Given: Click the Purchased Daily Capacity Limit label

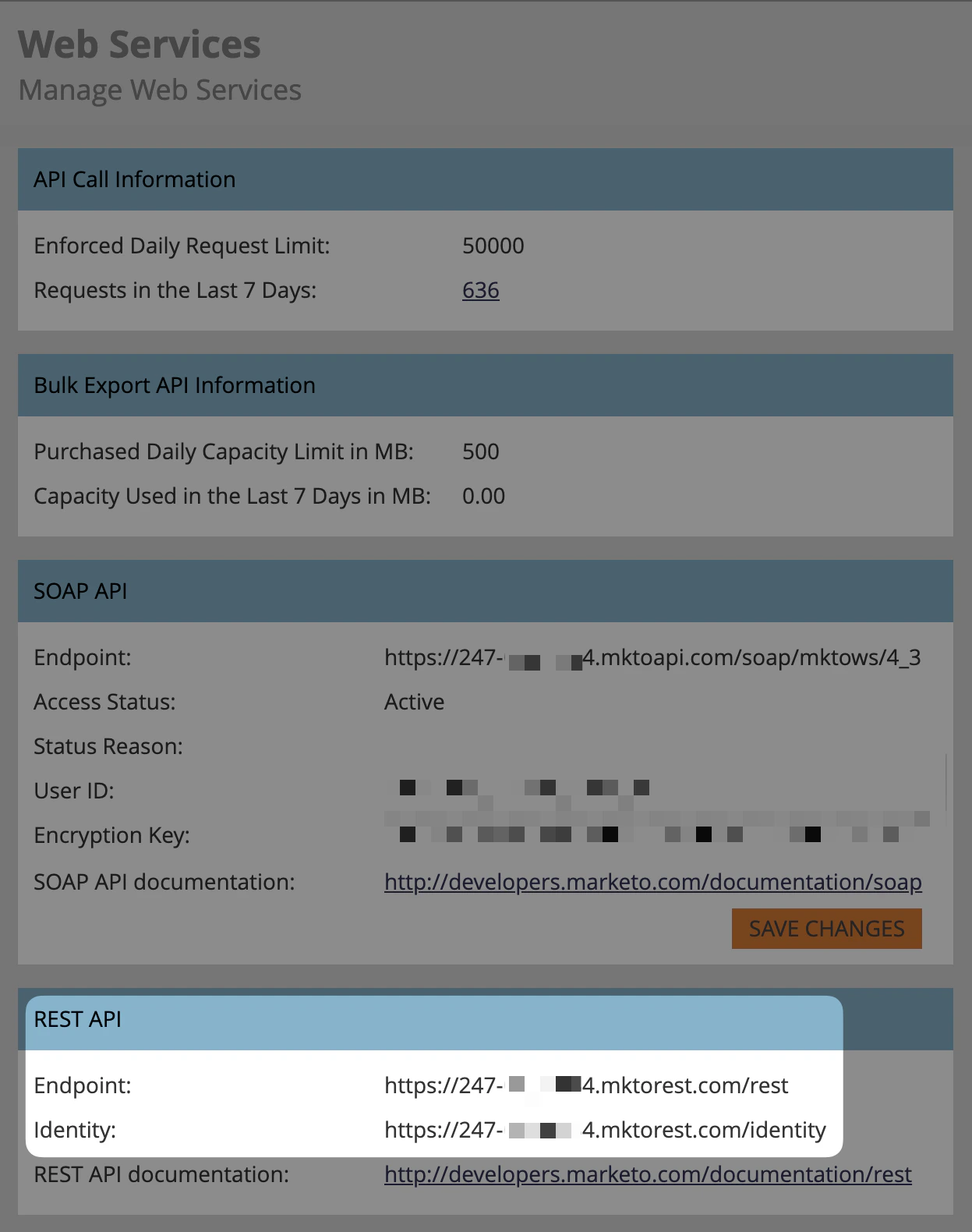Looking at the screenshot, I should click(224, 451).
